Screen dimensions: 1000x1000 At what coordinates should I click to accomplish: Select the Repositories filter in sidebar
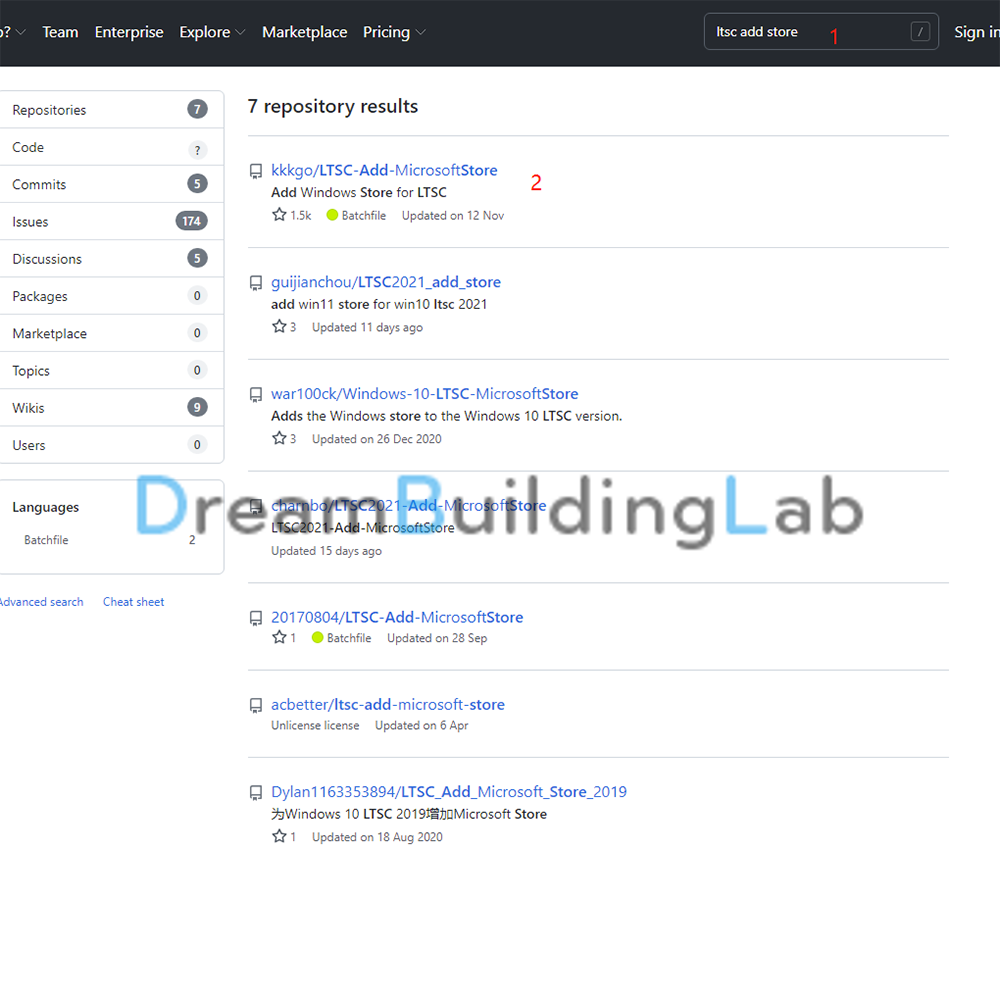pos(112,110)
